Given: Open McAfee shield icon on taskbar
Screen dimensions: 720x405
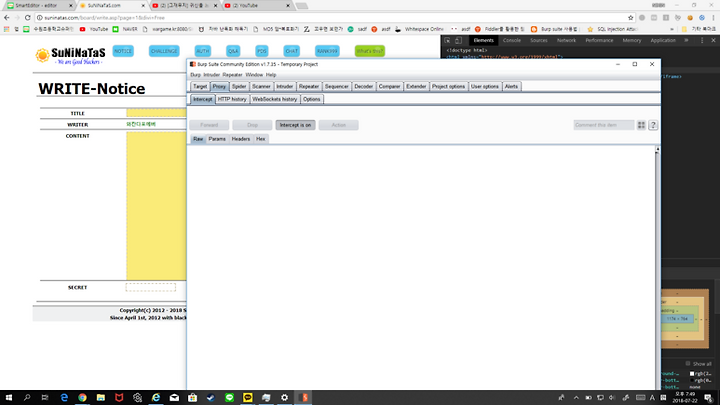Looking at the screenshot, I should click(x=119, y=398).
